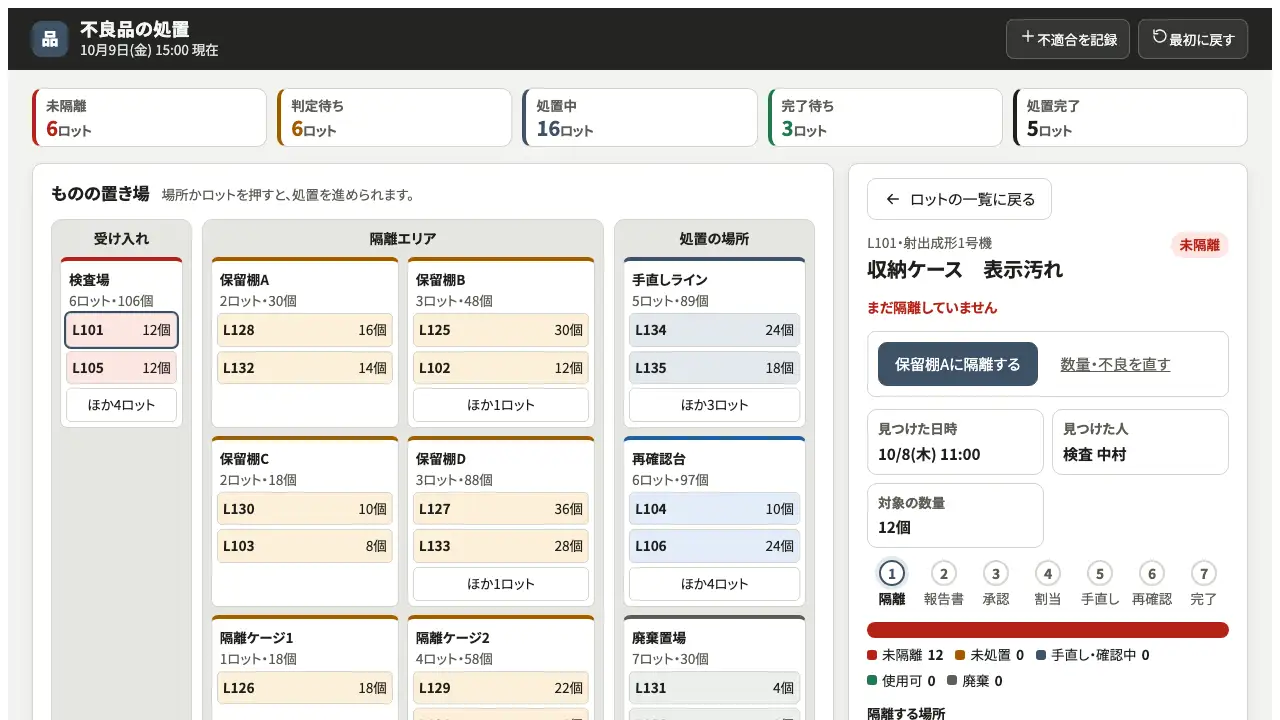Select lot L128 in 保留棚A

[x=305, y=330]
